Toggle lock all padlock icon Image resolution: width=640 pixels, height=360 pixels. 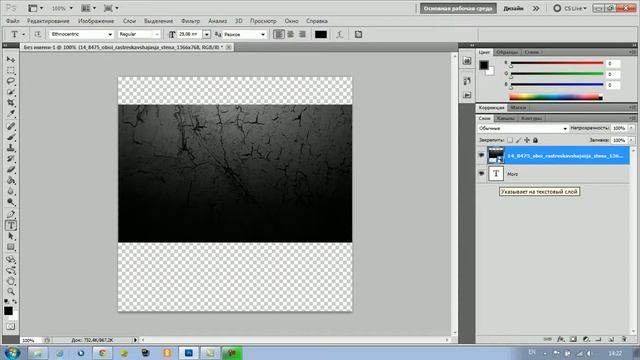tap(536, 140)
